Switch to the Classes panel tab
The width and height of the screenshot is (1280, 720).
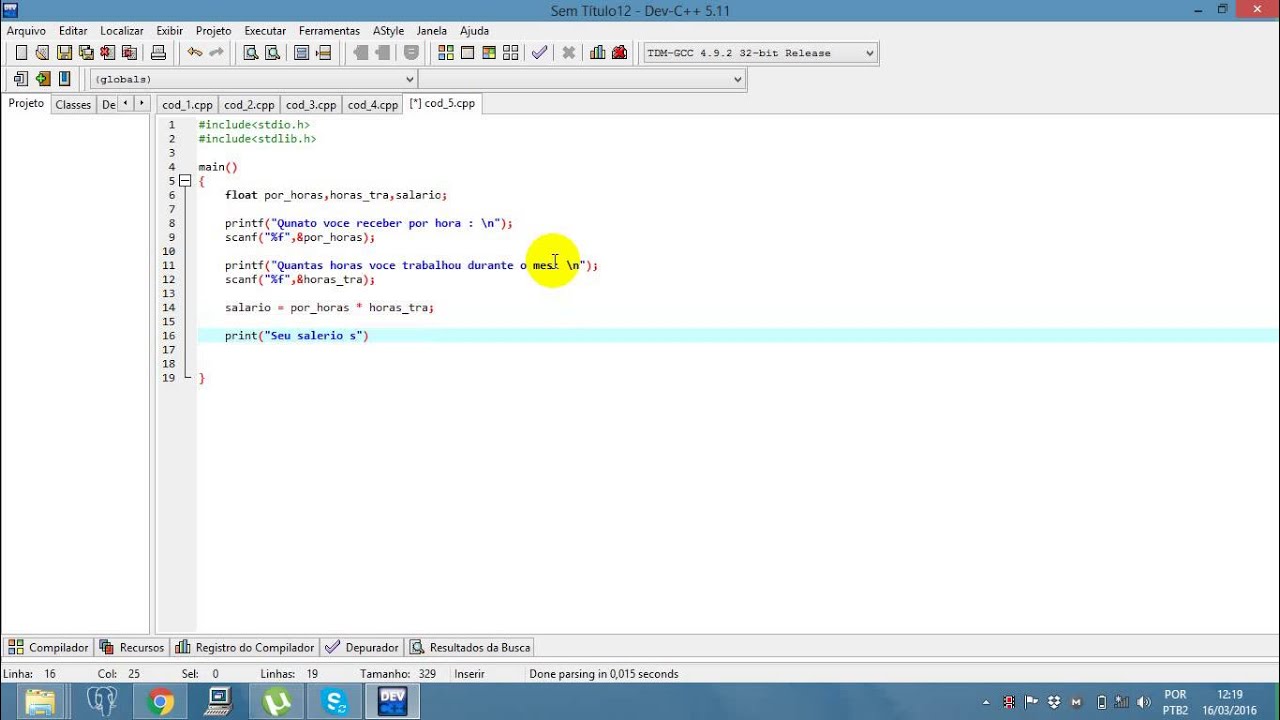coord(73,104)
